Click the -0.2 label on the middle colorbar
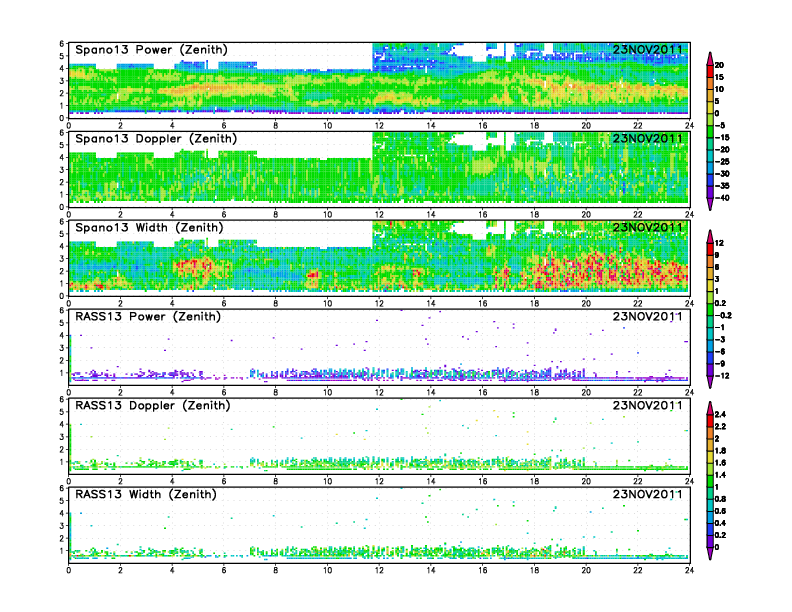The image size is (792, 612). 723,315
